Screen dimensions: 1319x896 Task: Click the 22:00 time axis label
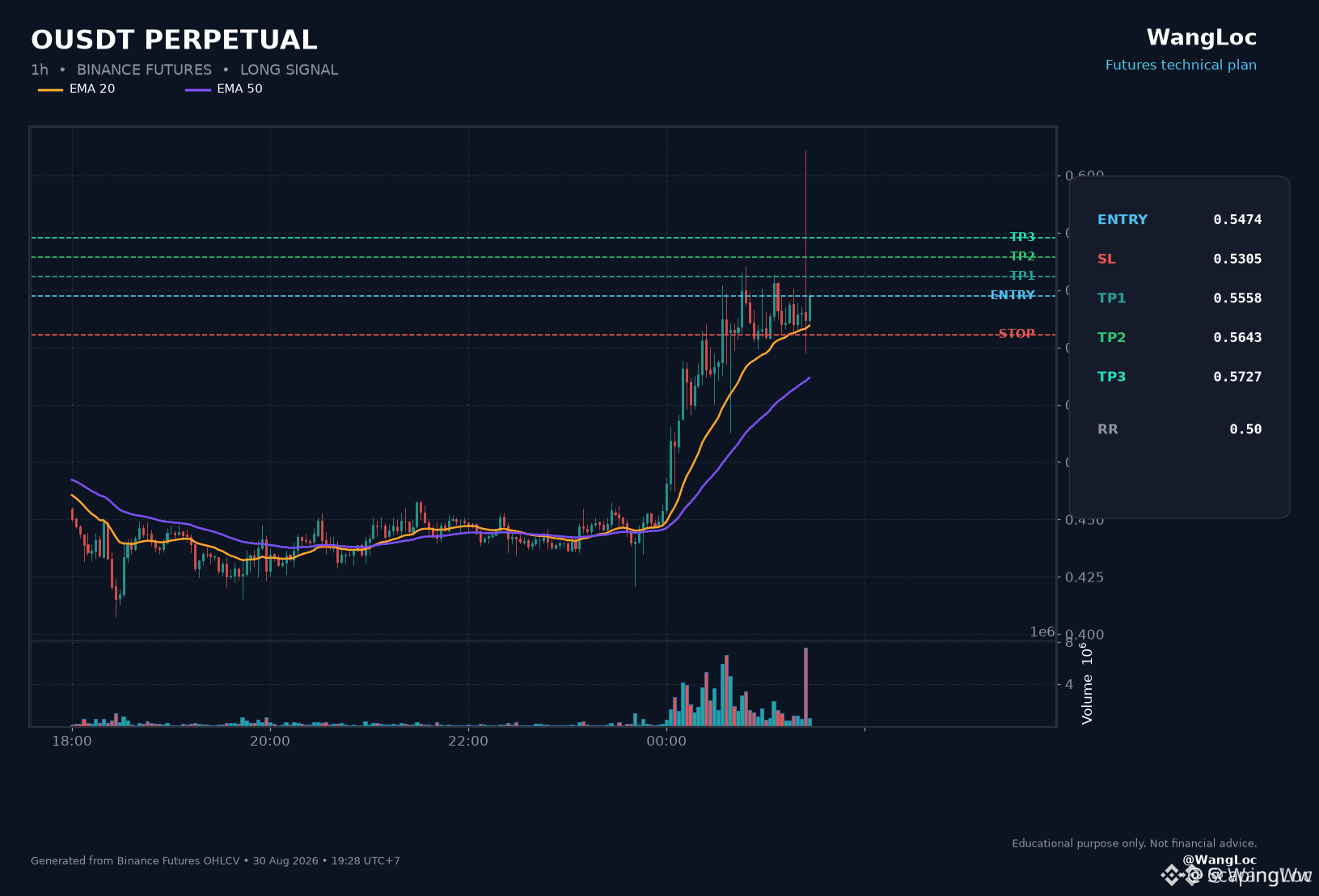pos(468,742)
